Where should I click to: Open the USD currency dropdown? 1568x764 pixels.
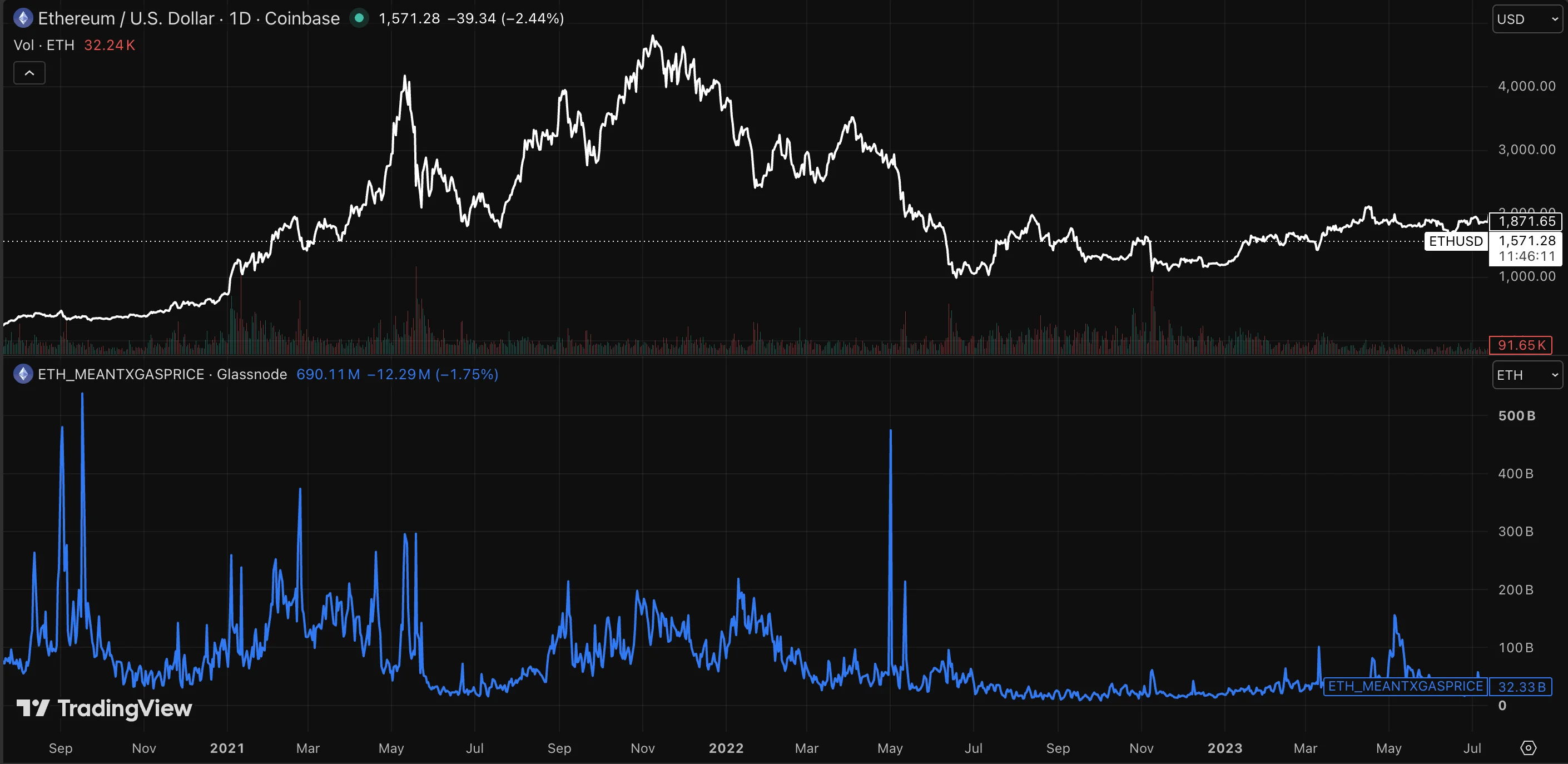[x=1527, y=19]
